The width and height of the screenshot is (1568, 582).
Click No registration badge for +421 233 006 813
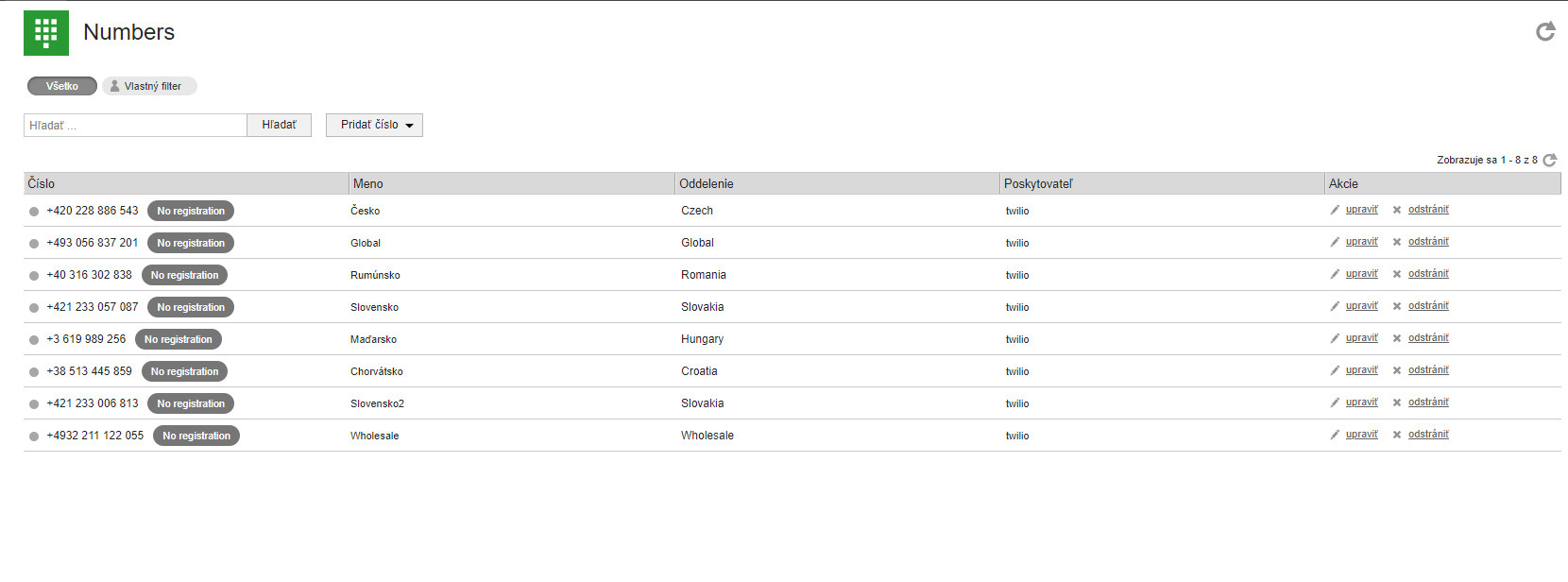191,403
